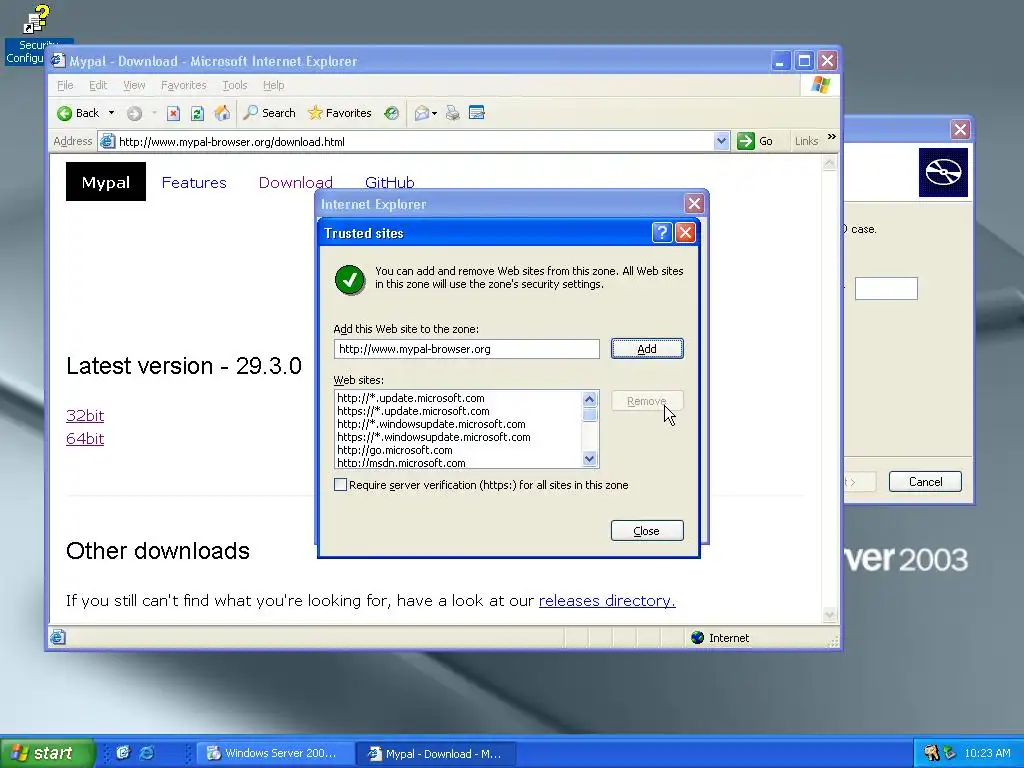Click the Mypal - Download taskbar button
The height and width of the screenshot is (768, 1024).
tap(437, 753)
